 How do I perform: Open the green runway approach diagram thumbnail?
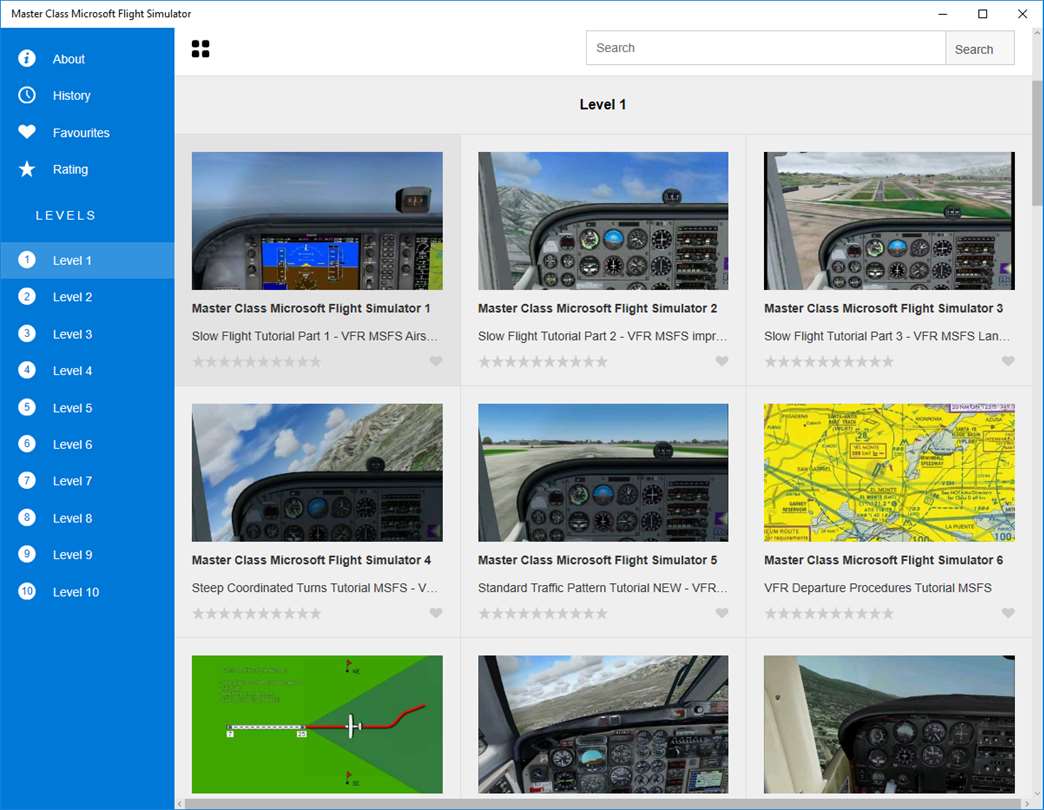coord(317,723)
